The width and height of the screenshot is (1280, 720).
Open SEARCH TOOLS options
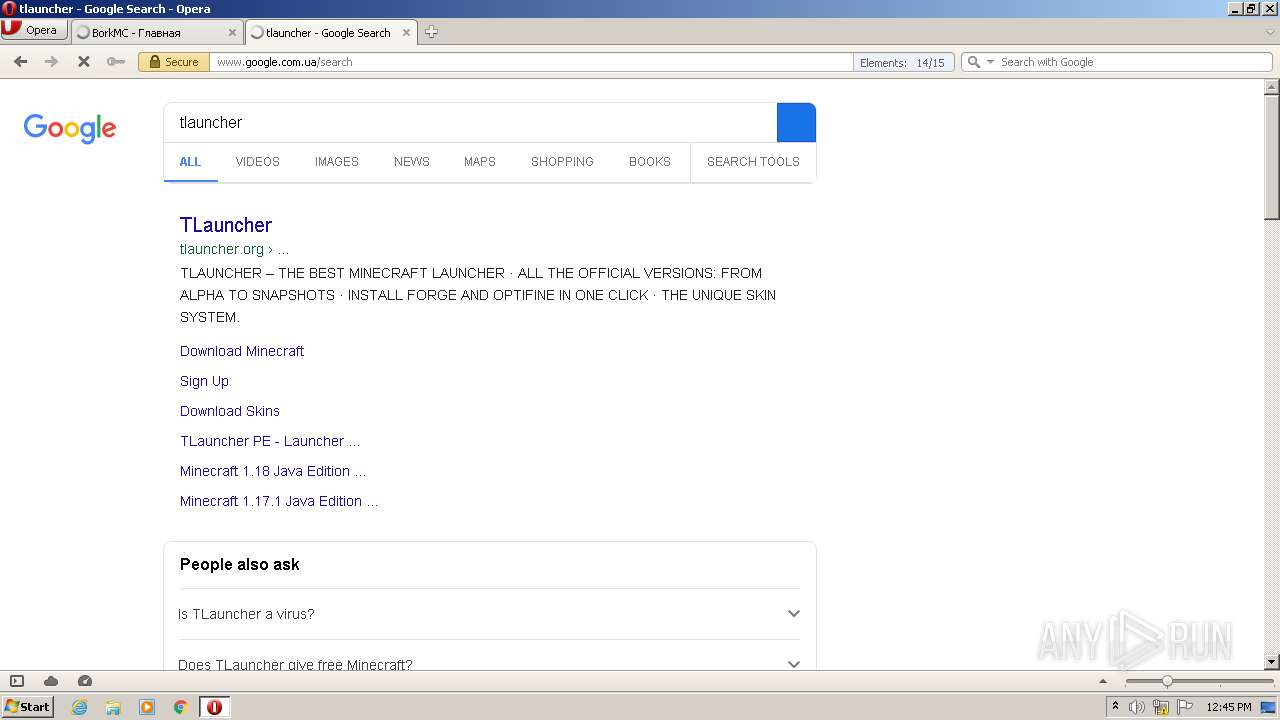click(753, 161)
